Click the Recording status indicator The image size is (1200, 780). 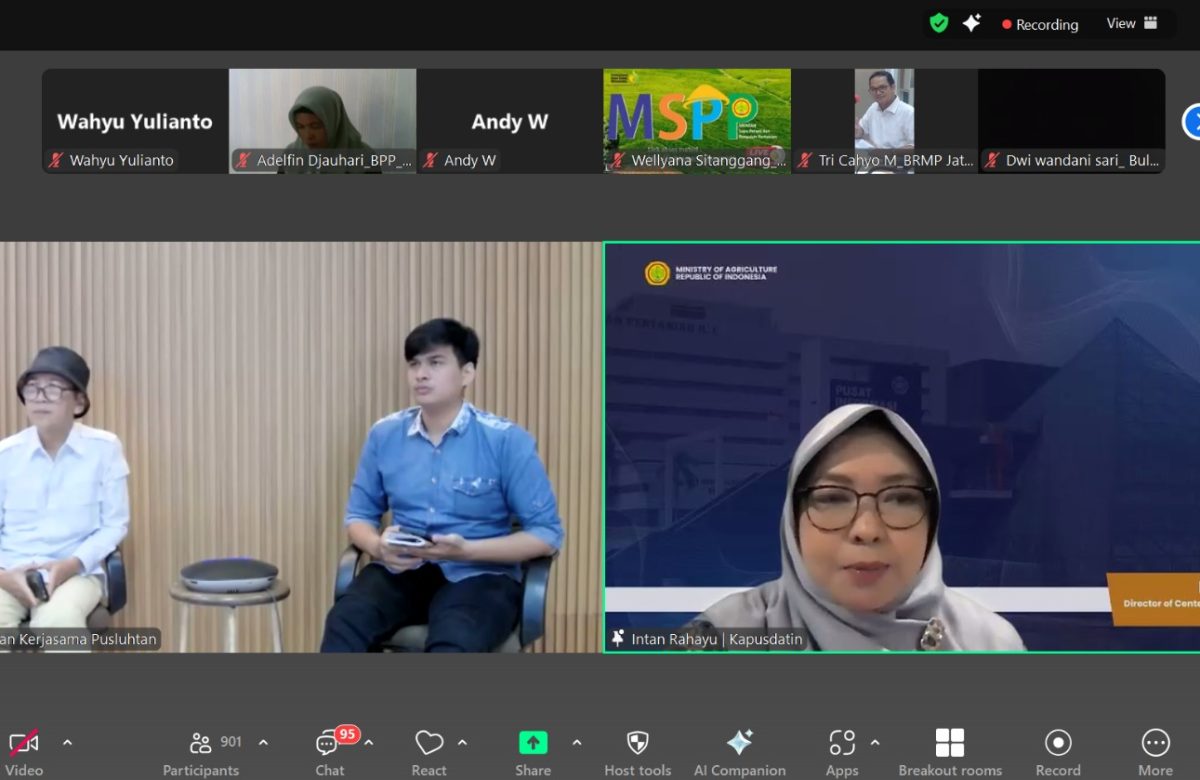pos(1040,24)
